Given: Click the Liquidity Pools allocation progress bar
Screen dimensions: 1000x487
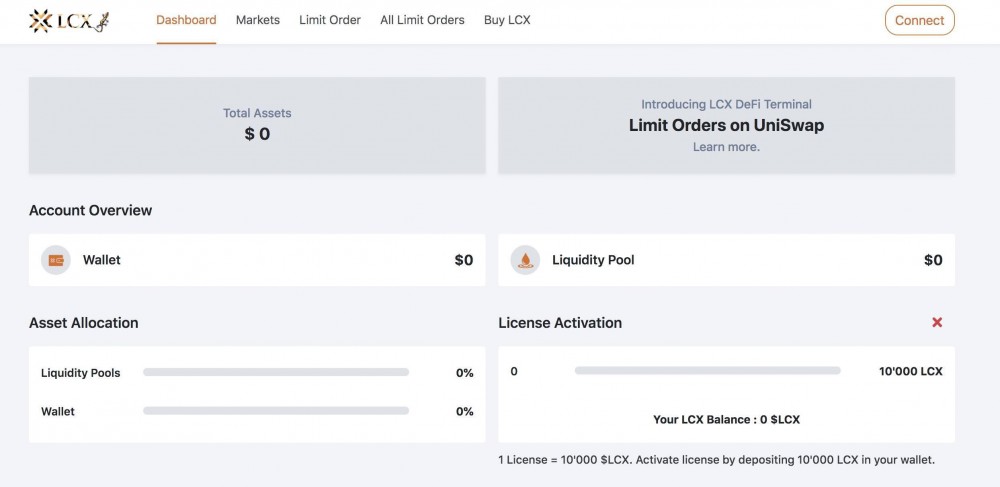Looking at the screenshot, I should point(276,372).
